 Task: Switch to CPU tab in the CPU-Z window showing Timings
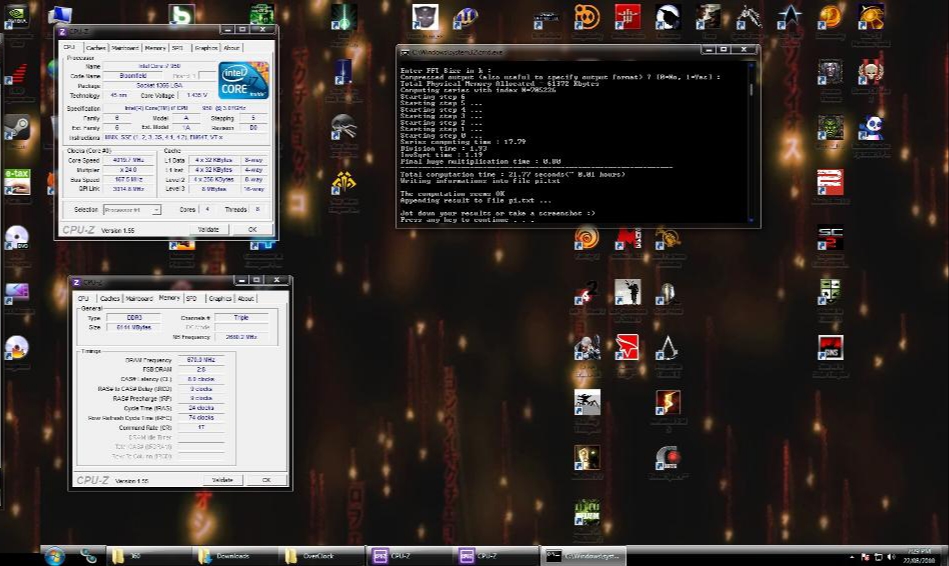click(x=84, y=298)
